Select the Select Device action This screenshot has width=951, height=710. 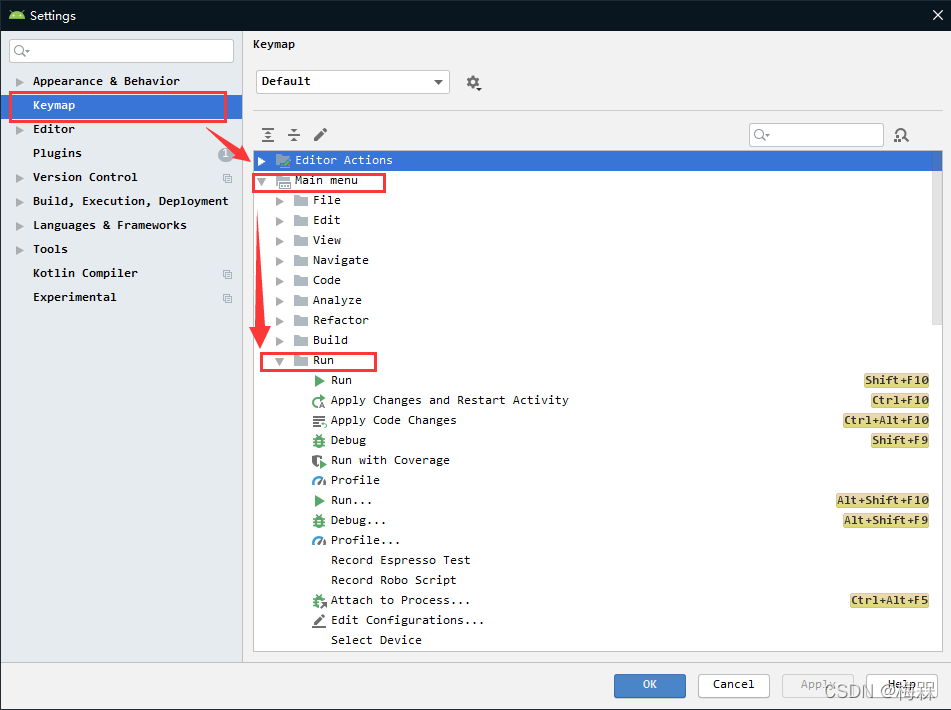[x=376, y=641]
